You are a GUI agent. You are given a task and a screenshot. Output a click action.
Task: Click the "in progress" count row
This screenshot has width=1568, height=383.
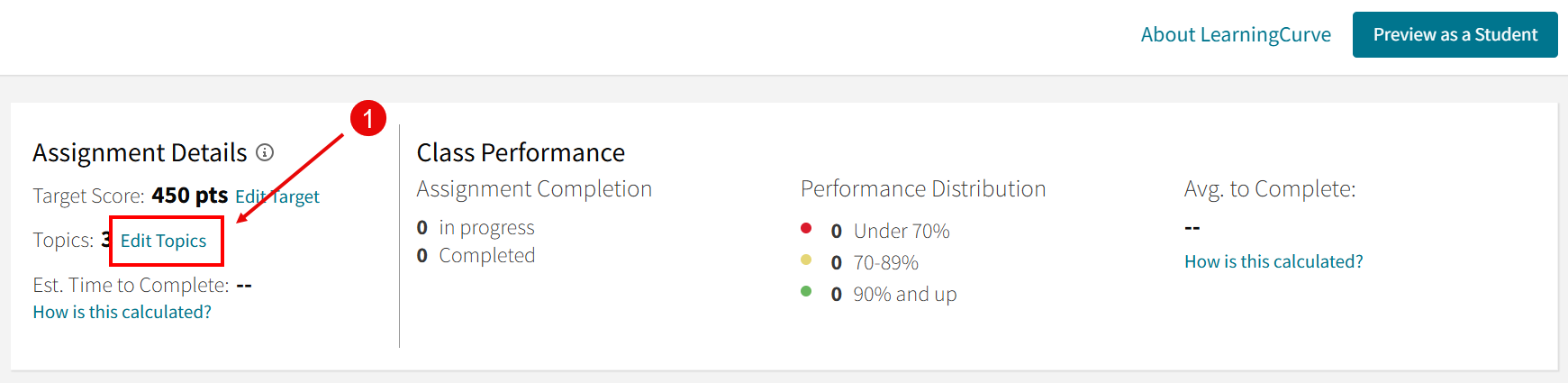point(476,227)
